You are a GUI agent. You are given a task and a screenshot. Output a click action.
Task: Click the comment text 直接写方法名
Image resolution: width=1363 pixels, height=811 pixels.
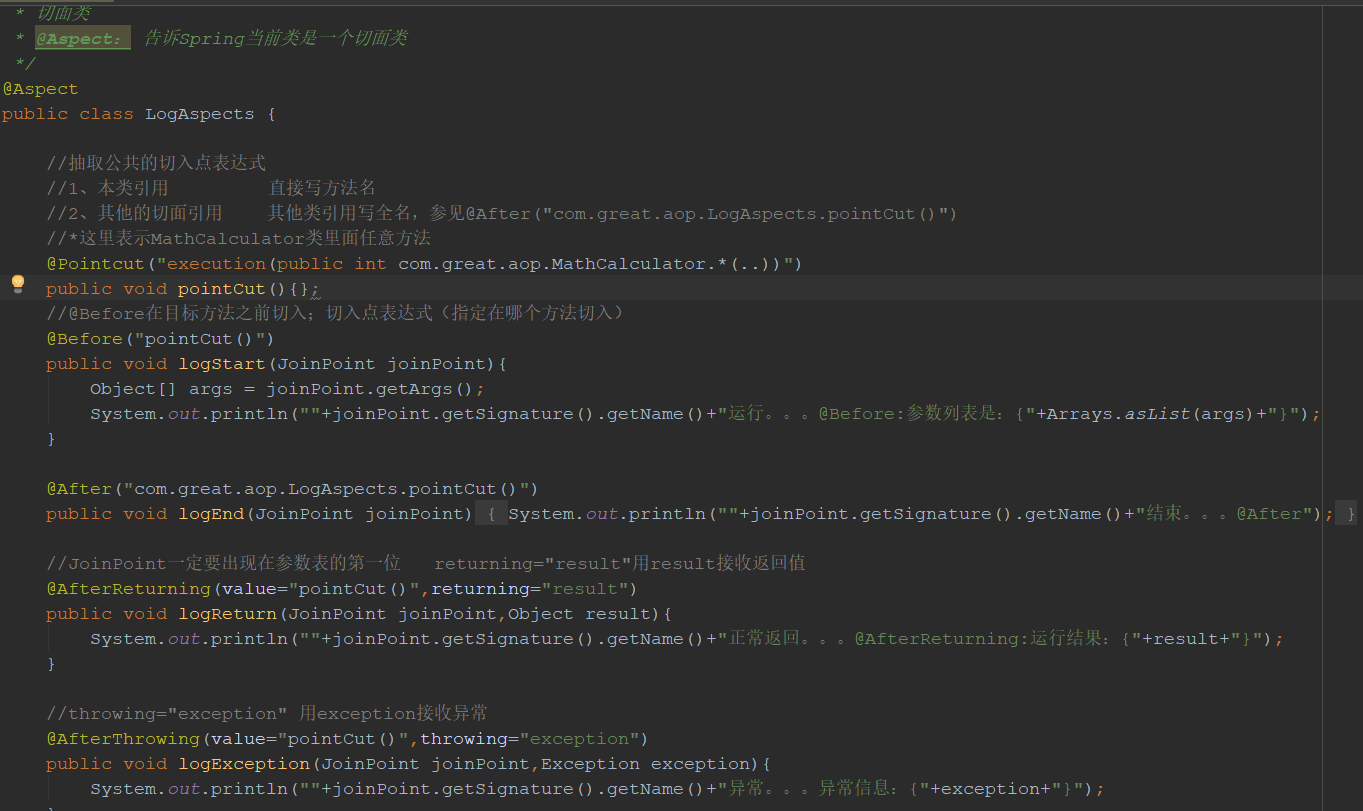pyautogui.click(x=322, y=189)
